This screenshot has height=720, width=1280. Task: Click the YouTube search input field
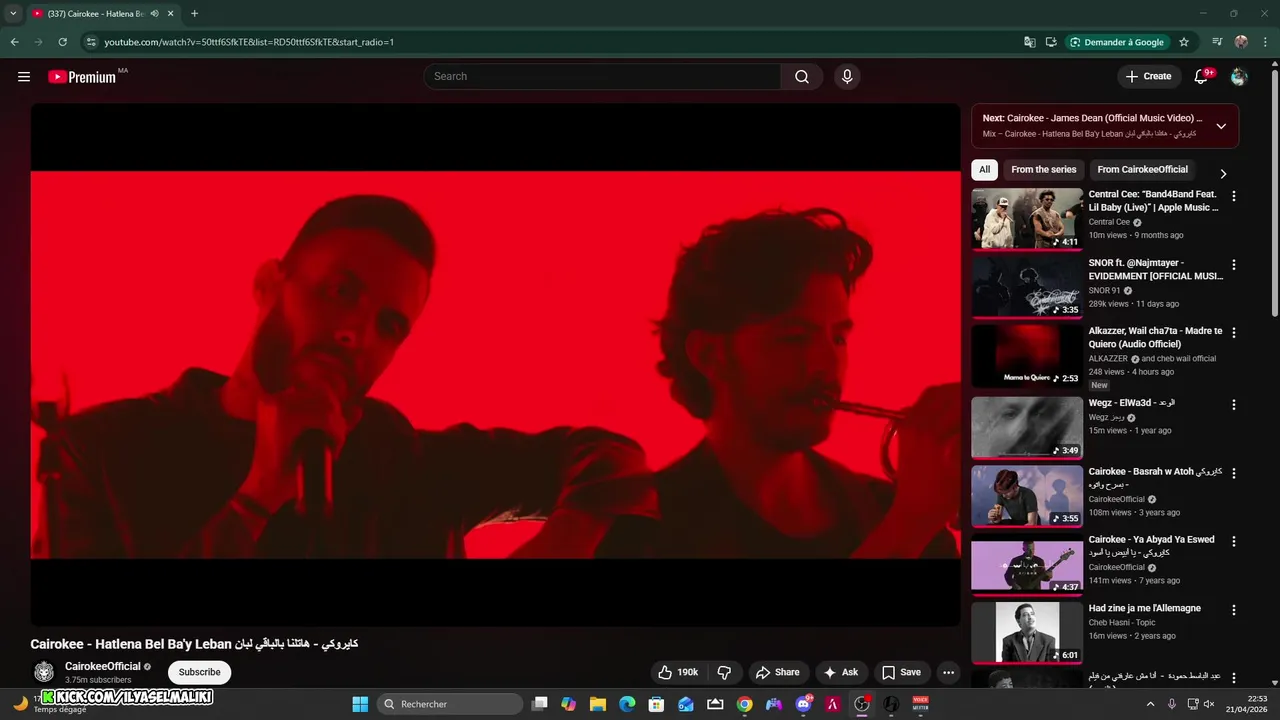[x=602, y=76]
